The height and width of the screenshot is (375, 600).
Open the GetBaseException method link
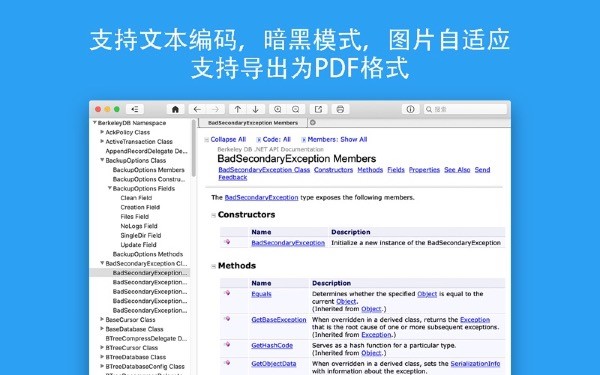(279, 320)
